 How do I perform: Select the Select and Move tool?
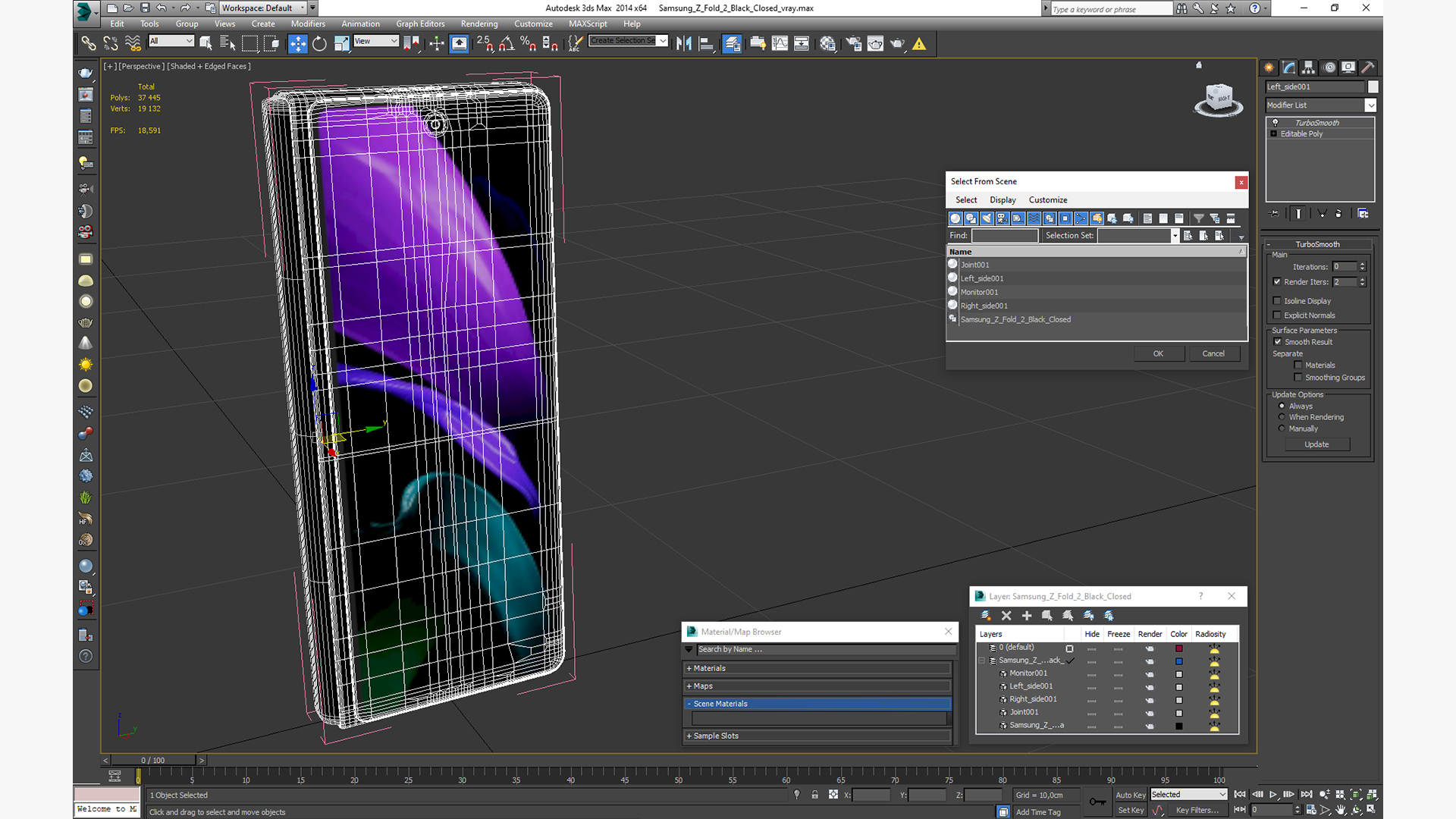[297, 43]
